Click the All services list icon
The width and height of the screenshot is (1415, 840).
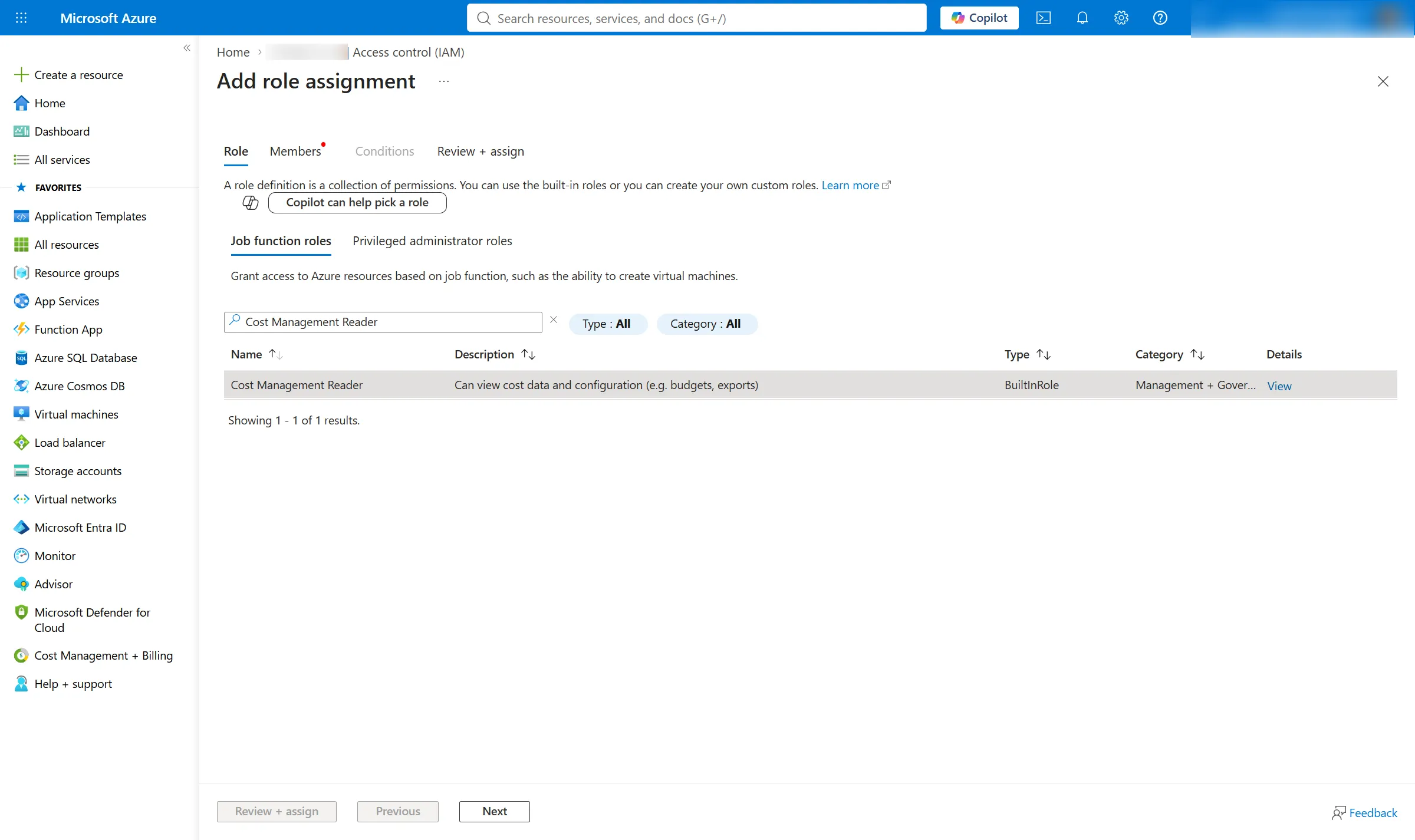click(x=21, y=160)
